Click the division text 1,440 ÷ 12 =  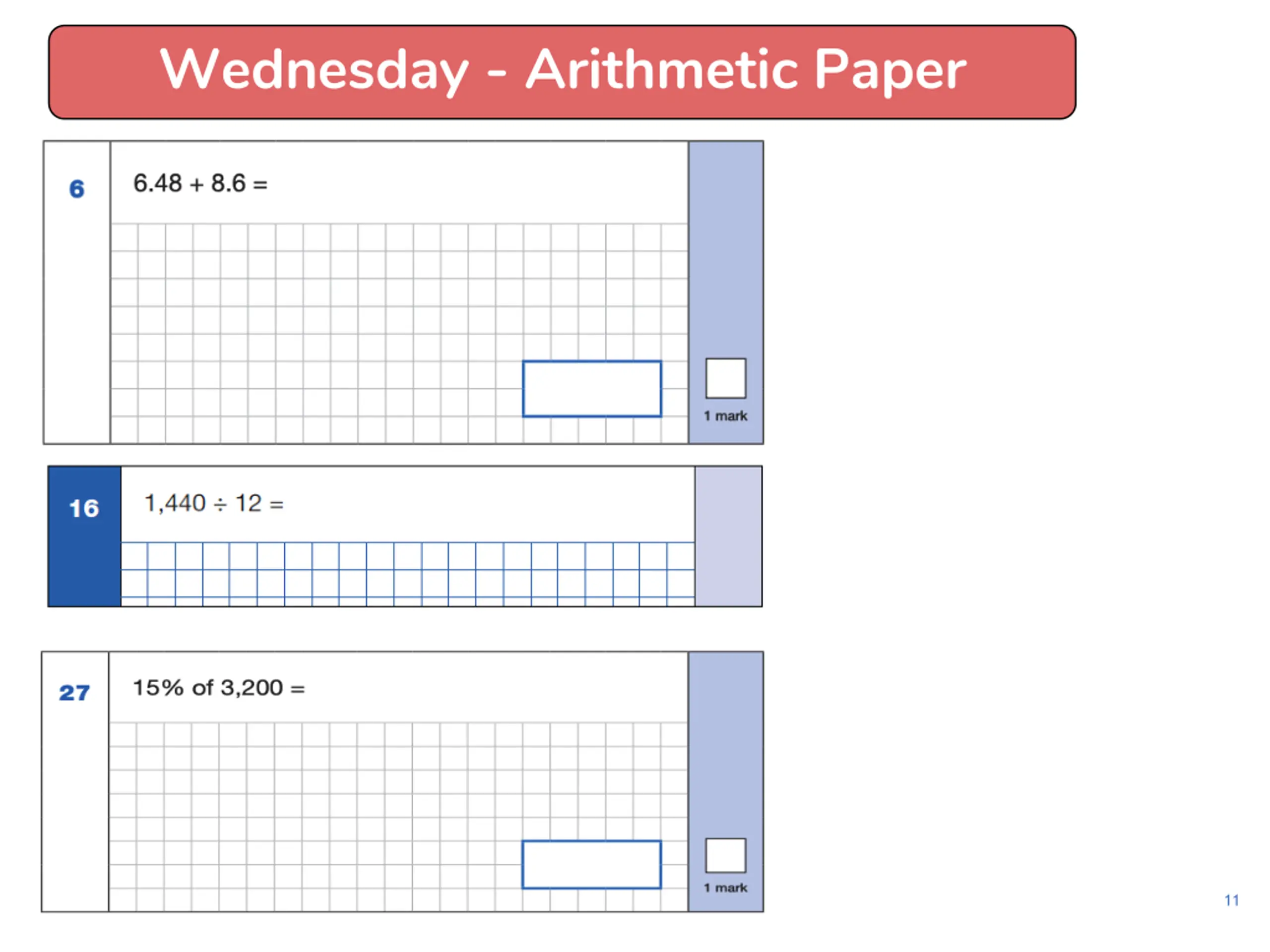214,503
